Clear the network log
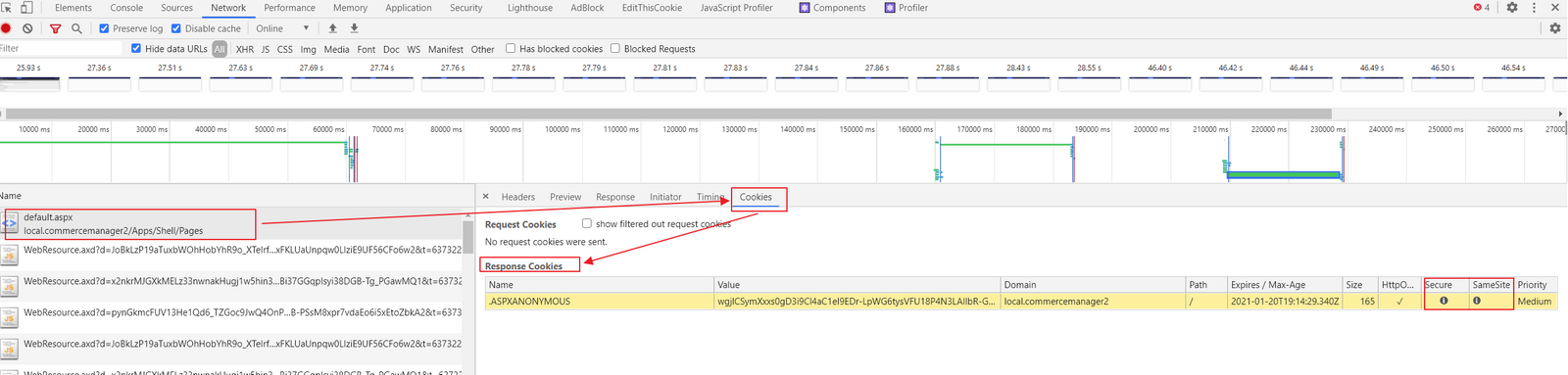 (27, 28)
